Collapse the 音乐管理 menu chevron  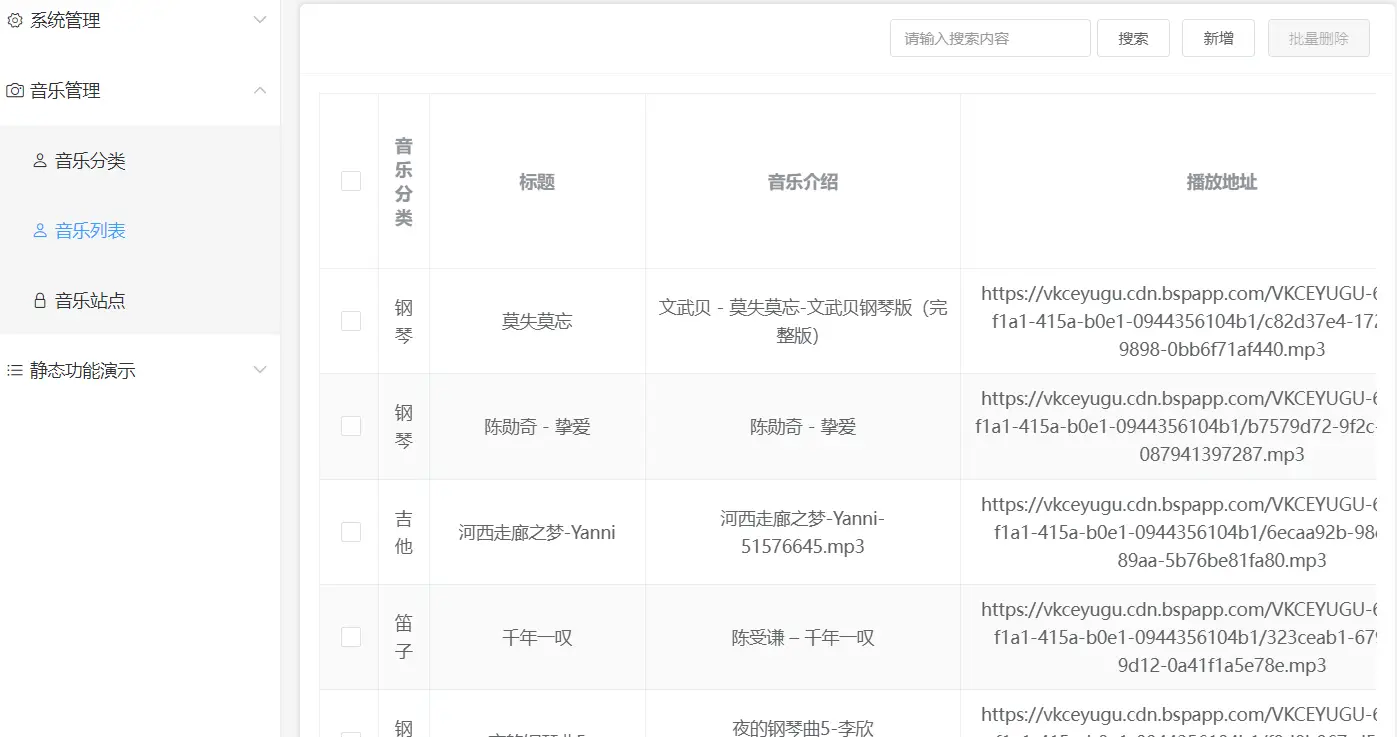pyautogui.click(x=260, y=91)
